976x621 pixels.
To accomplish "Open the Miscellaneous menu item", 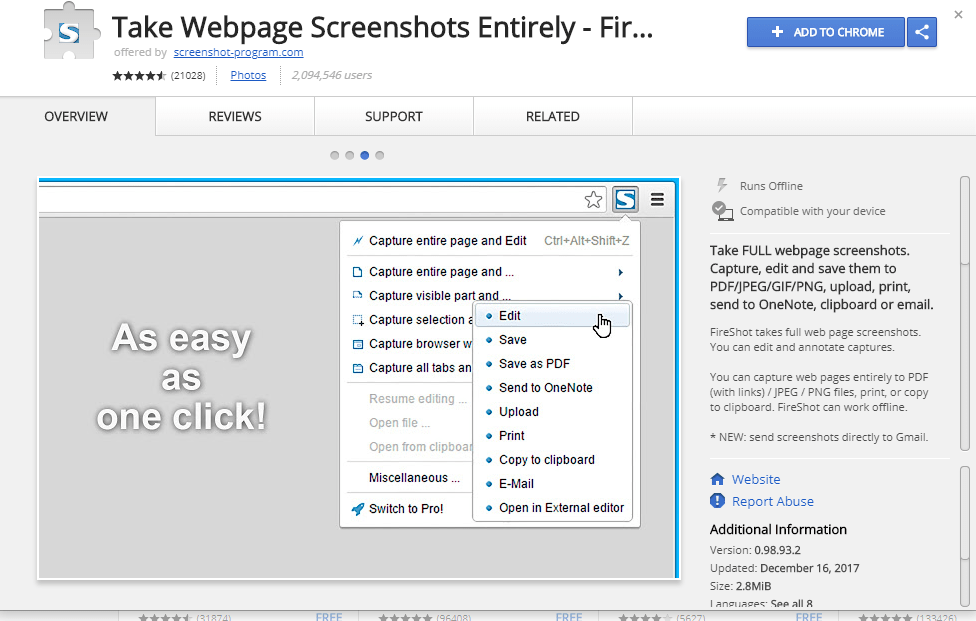I will pos(414,478).
